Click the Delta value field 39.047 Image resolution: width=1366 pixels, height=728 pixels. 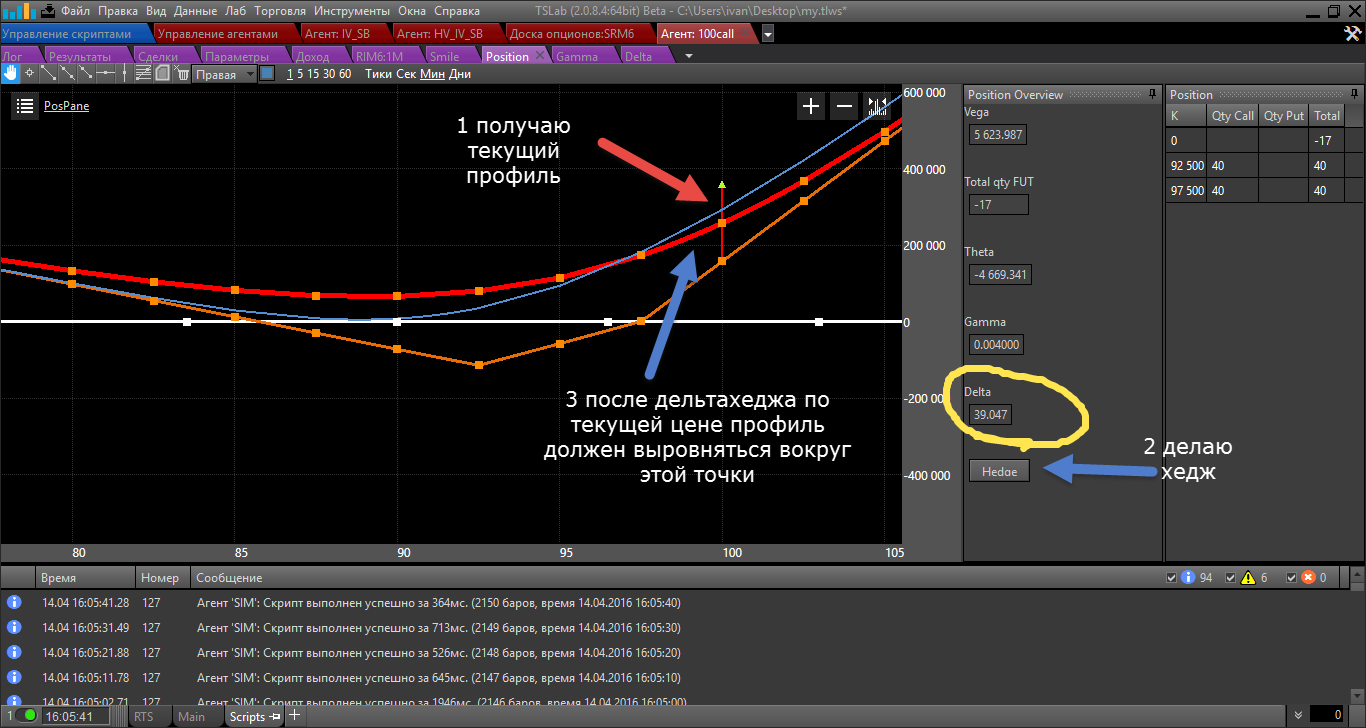click(x=990, y=414)
